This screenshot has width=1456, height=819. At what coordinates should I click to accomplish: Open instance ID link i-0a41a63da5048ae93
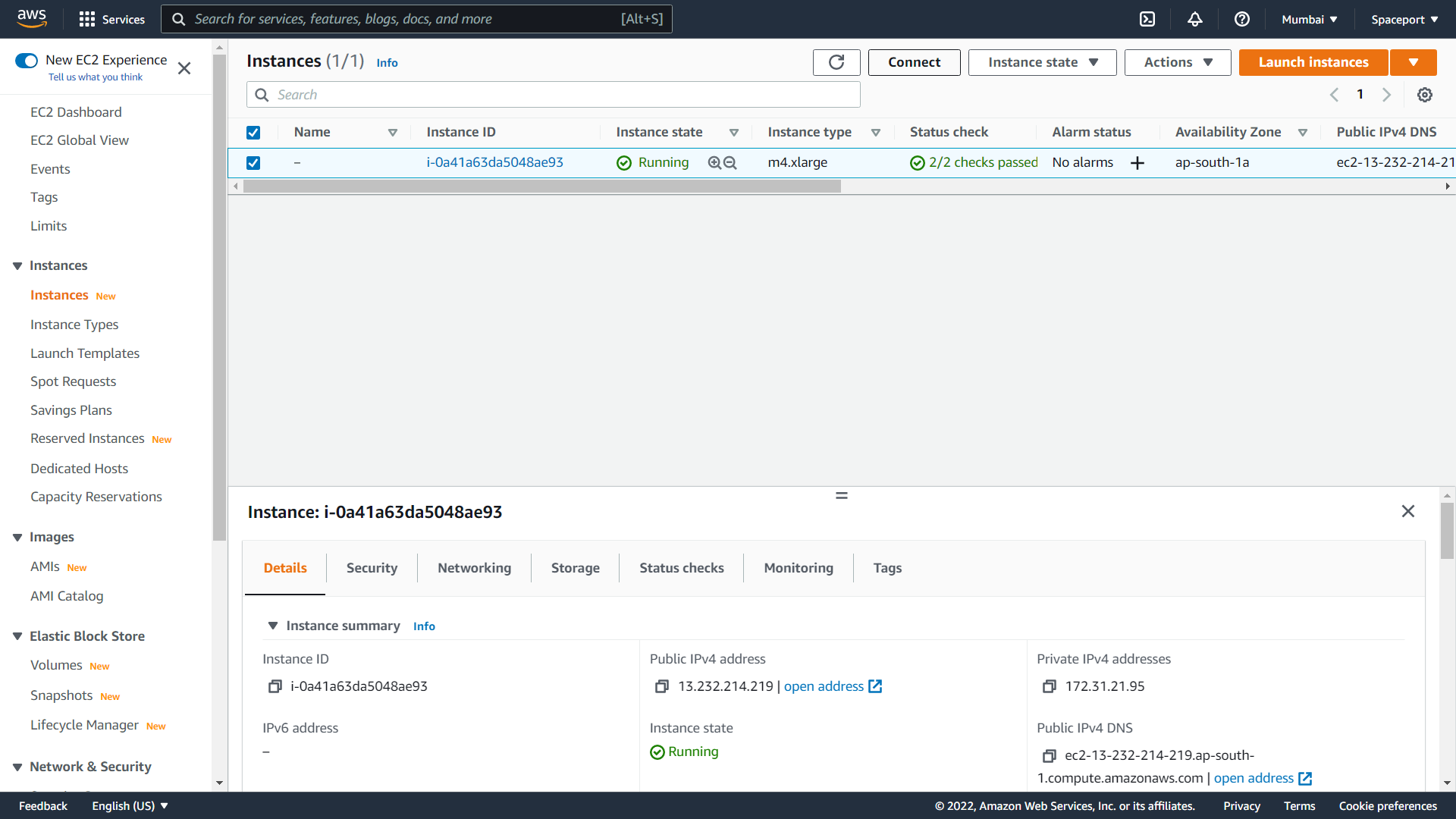pos(494,162)
